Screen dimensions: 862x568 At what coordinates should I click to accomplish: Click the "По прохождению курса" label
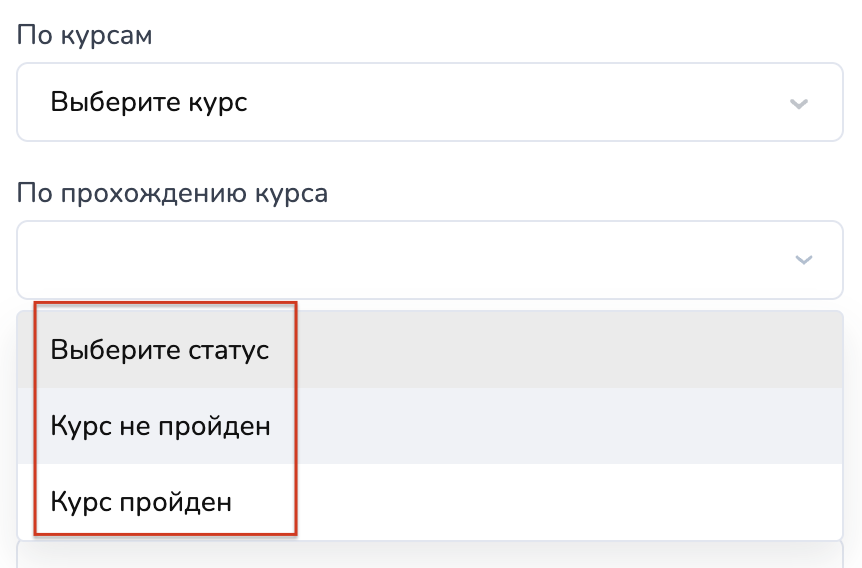(x=172, y=192)
